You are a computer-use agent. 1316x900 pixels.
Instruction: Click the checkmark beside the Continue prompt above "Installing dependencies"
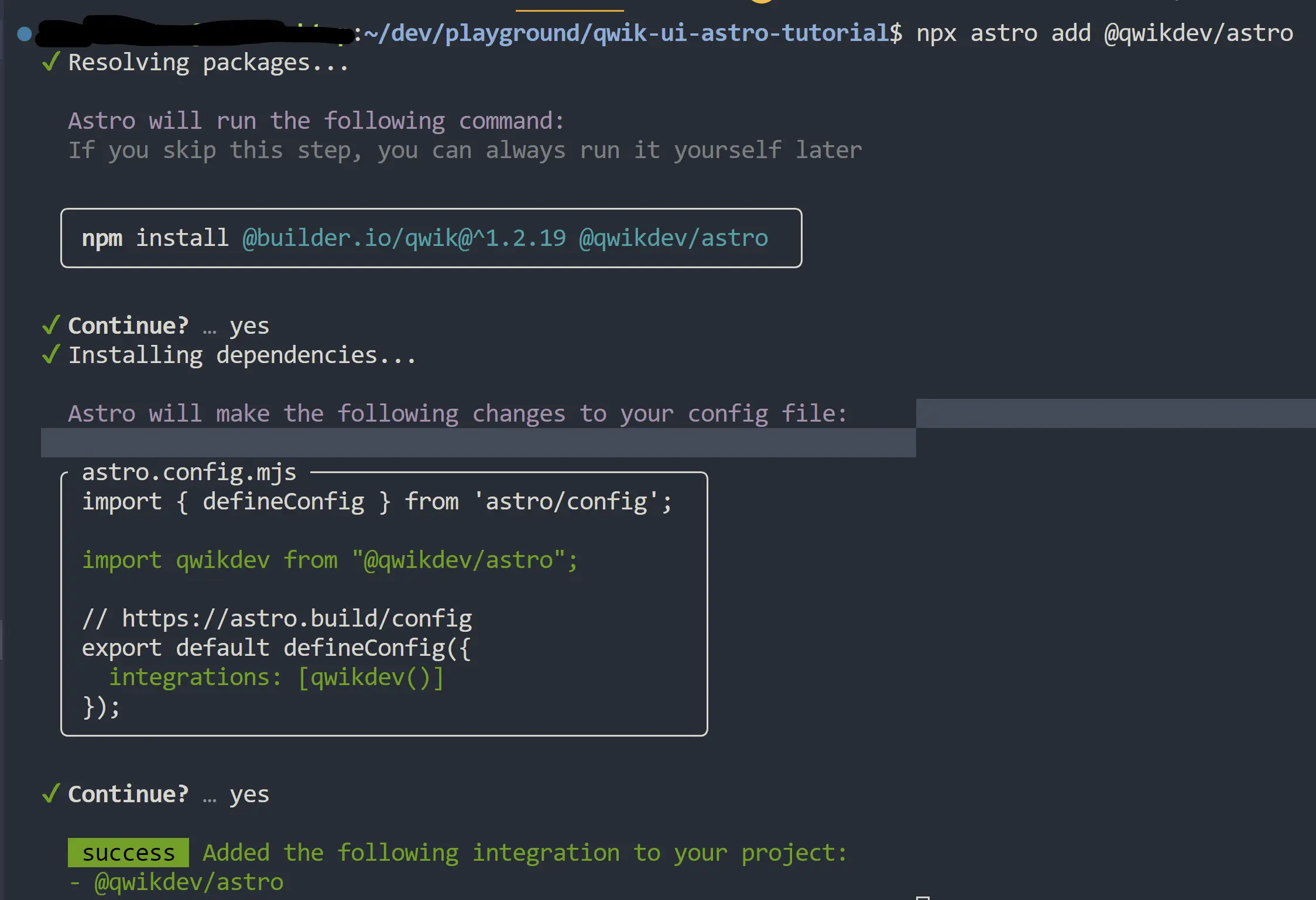coord(52,325)
